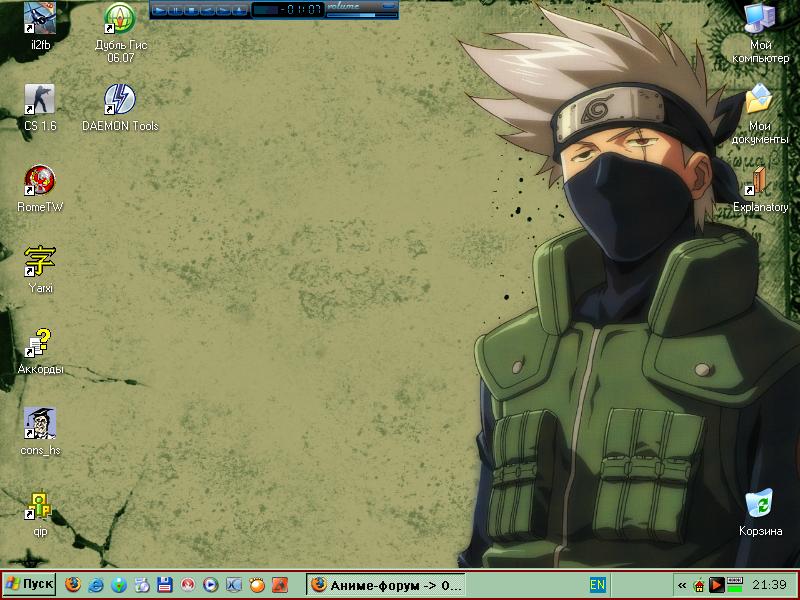The height and width of the screenshot is (600, 800).
Task: Select the Корзина recycle bin
Action: click(x=760, y=512)
